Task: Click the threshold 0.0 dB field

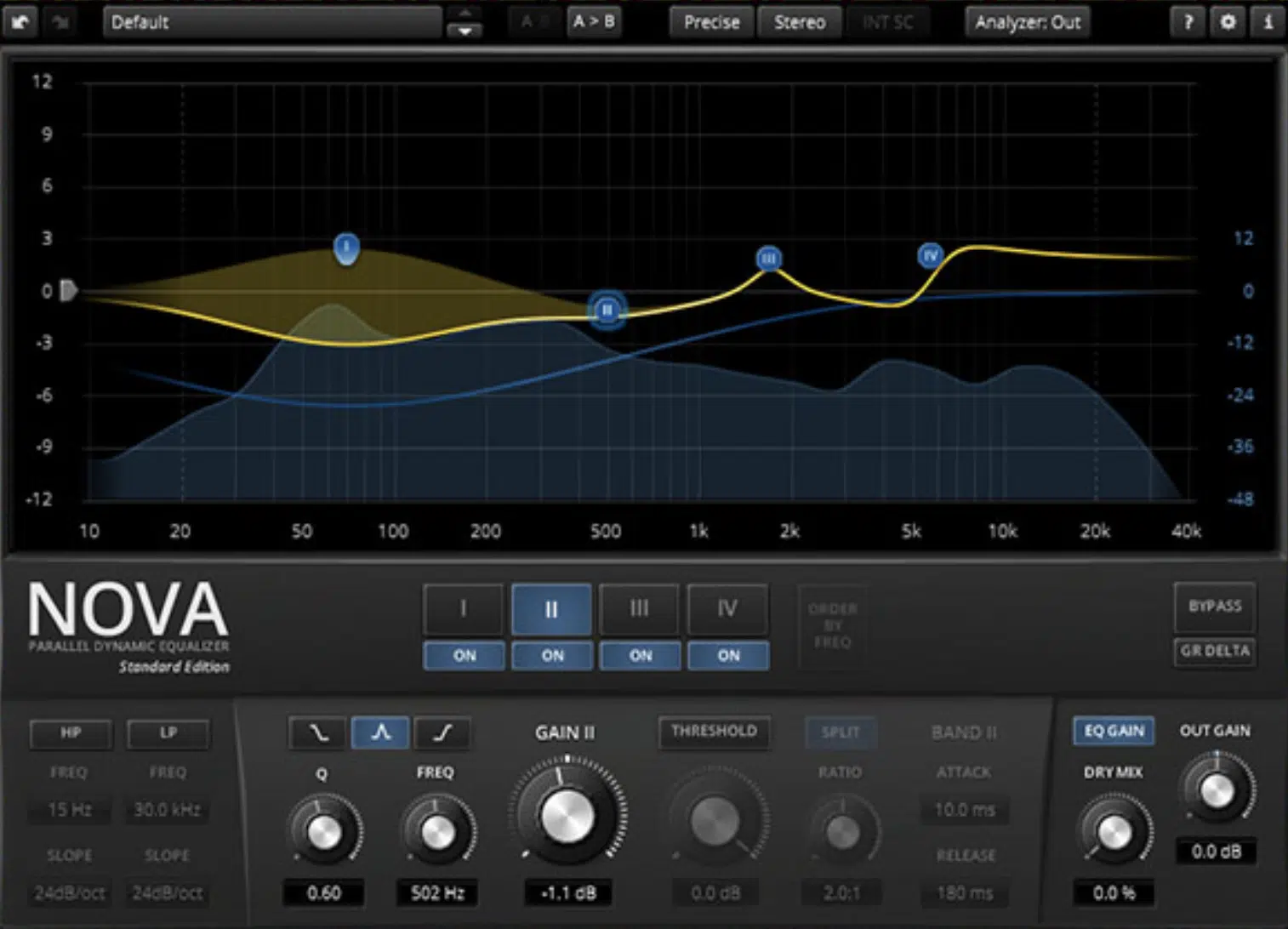Action: pyautogui.click(x=715, y=893)
